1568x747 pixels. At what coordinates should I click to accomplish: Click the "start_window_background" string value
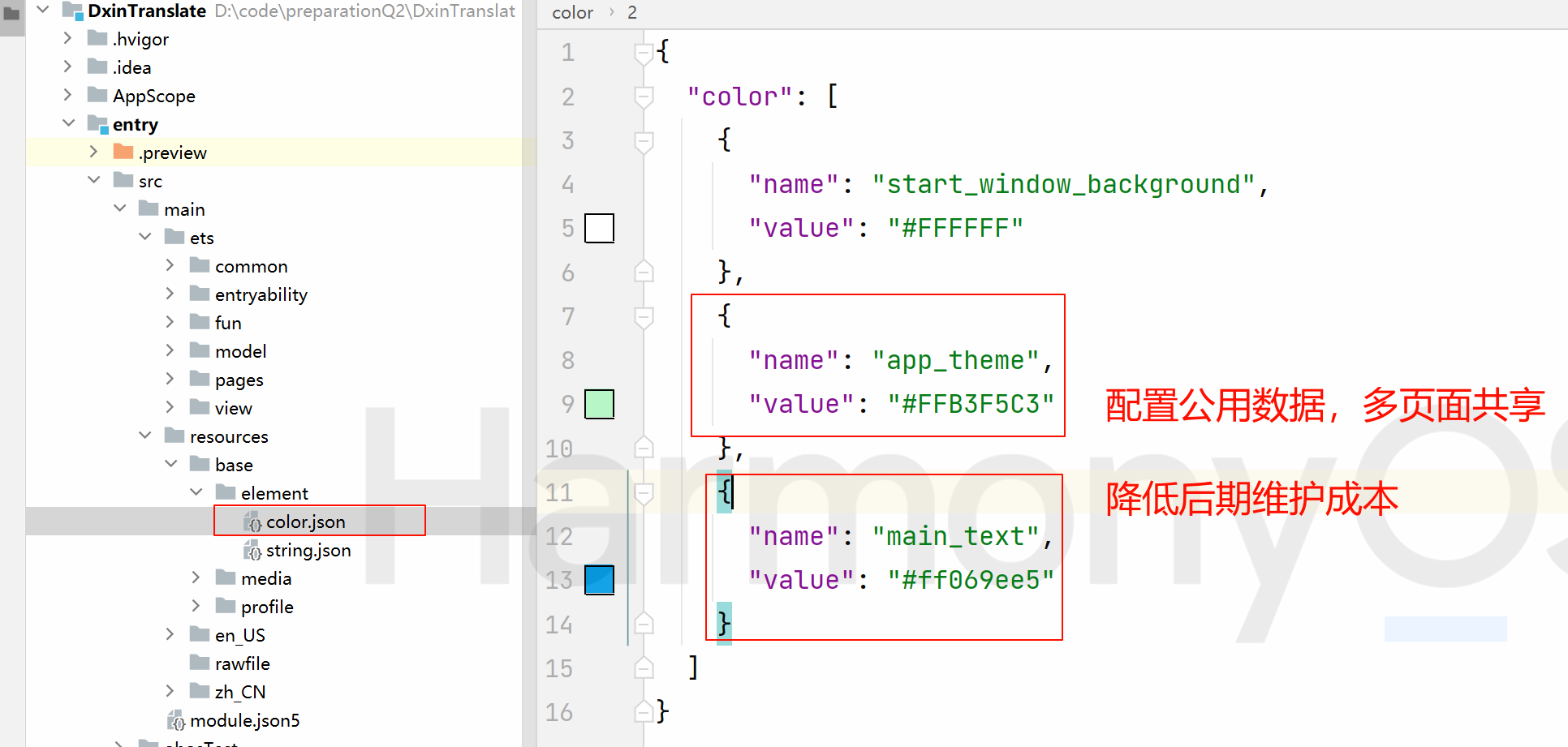coord(1064,185)
